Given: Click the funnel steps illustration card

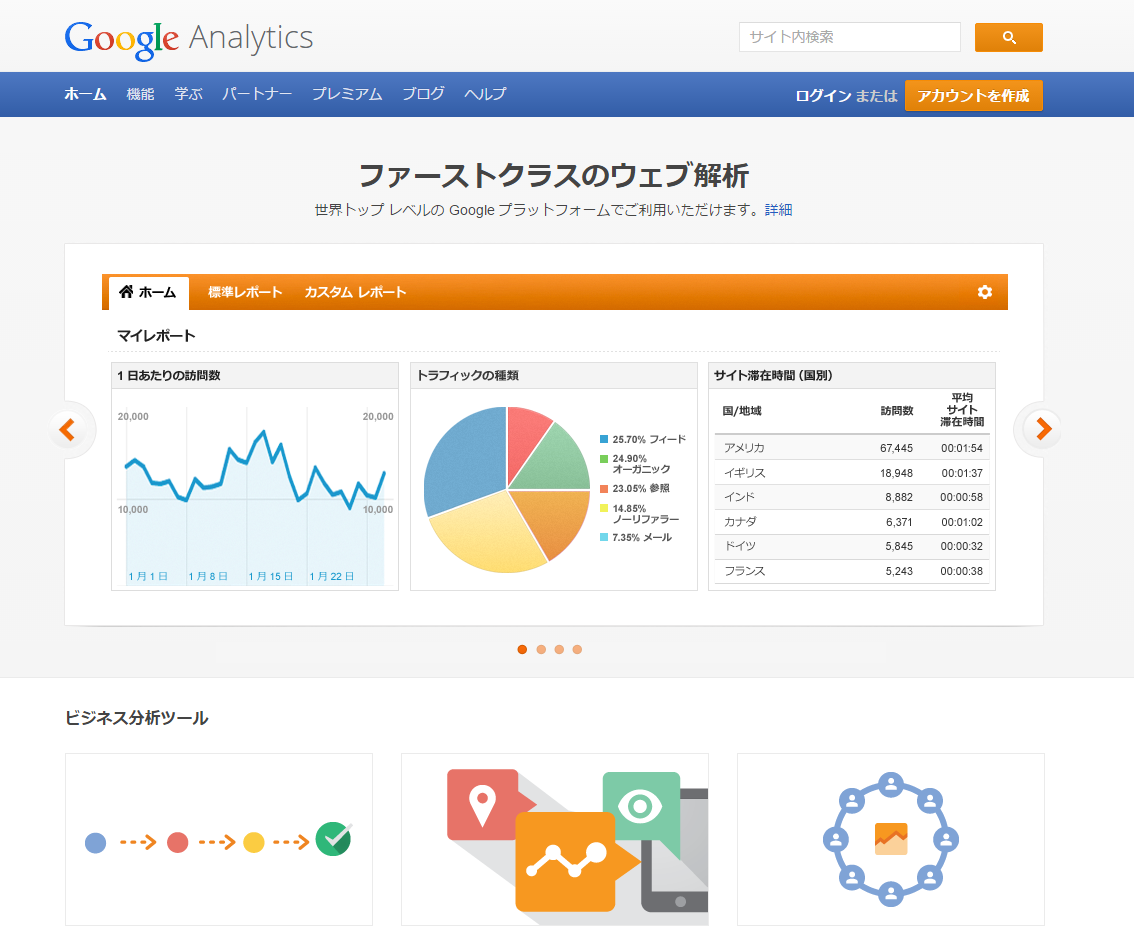Looking at the screenshot, I should (218, 839).
